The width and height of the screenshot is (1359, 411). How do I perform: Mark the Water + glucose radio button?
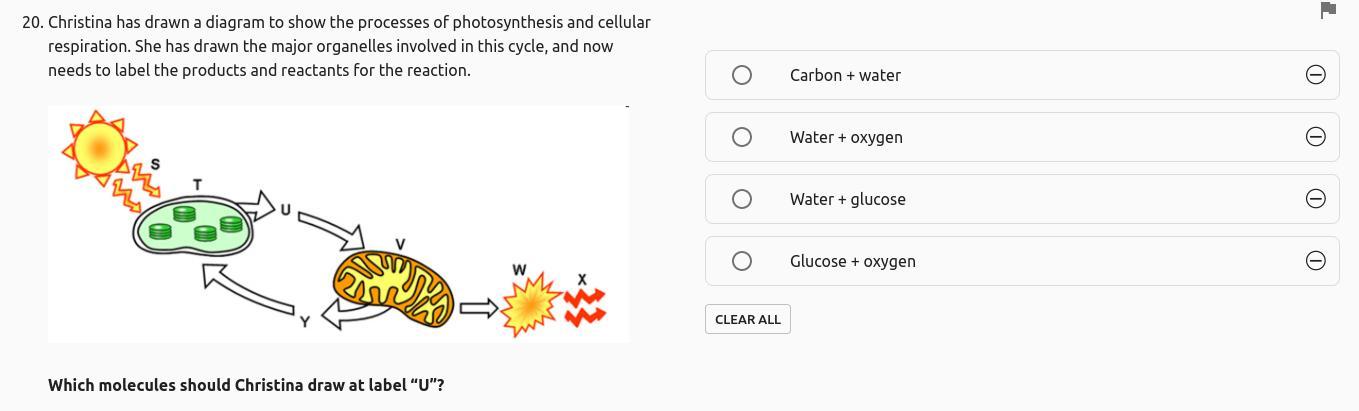tap(742, 199)
